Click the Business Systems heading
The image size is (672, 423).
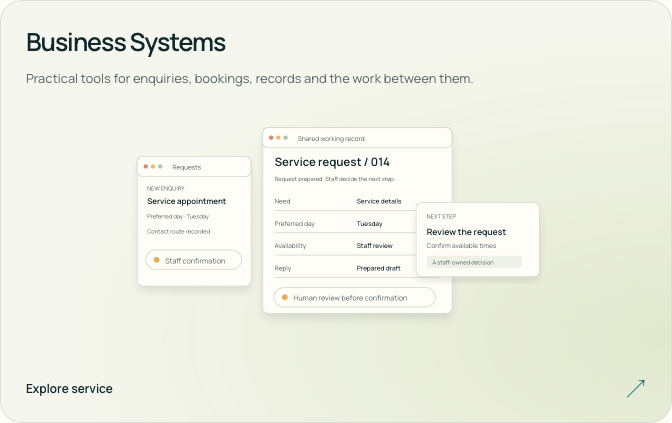pos(126,42)
